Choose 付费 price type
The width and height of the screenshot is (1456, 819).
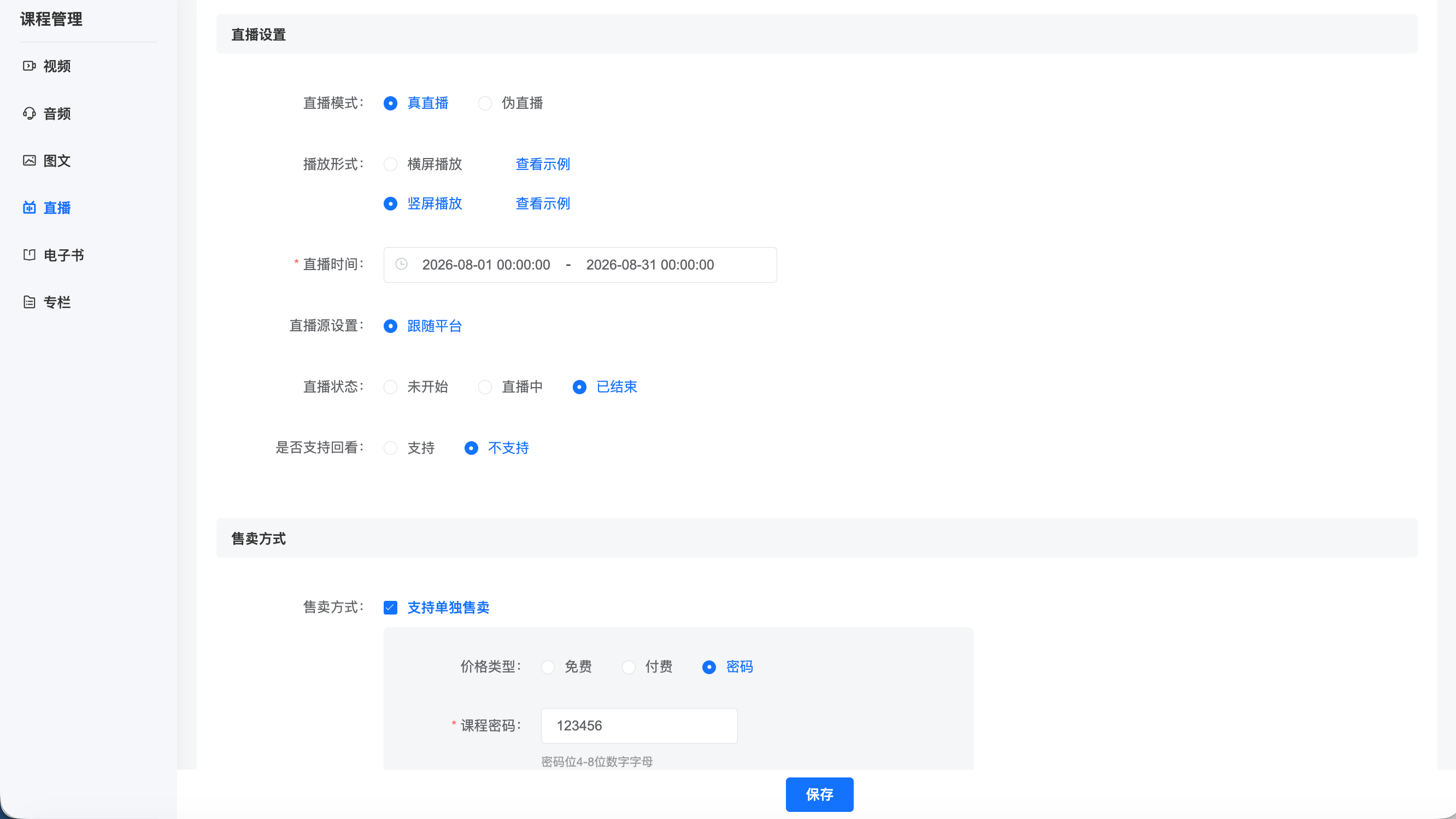pyautogui.click(x=647, y=667)
